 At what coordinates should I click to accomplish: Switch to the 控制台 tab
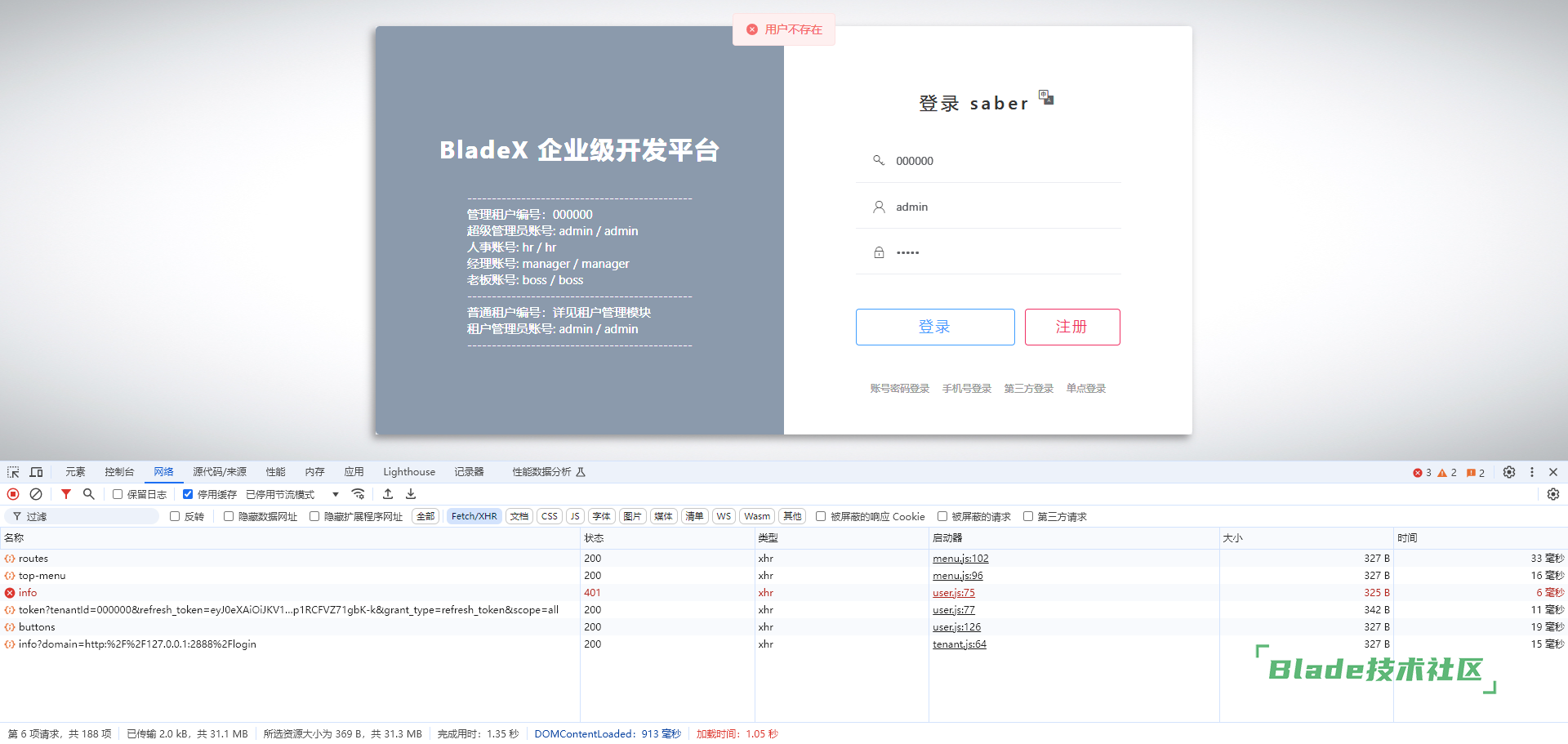point(119,472)
